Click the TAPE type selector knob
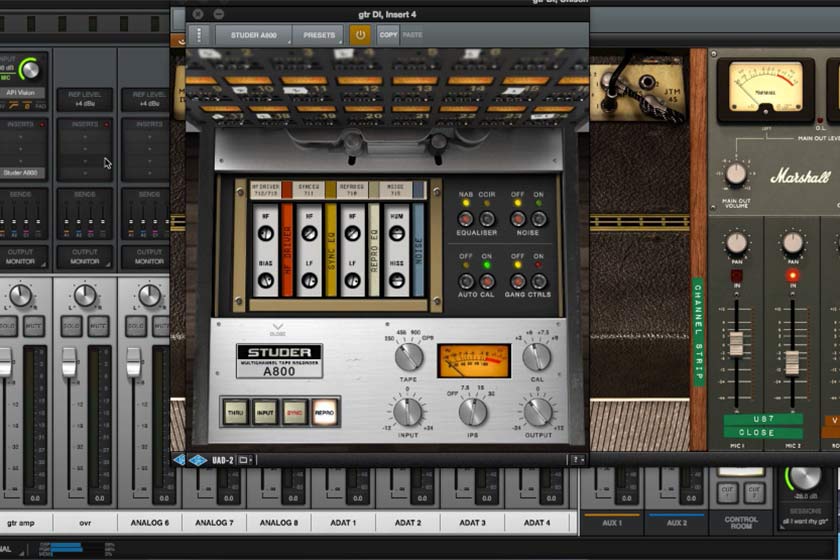Image resolution: width=840 pixels, height=560 pixels. tap(409, 357)
